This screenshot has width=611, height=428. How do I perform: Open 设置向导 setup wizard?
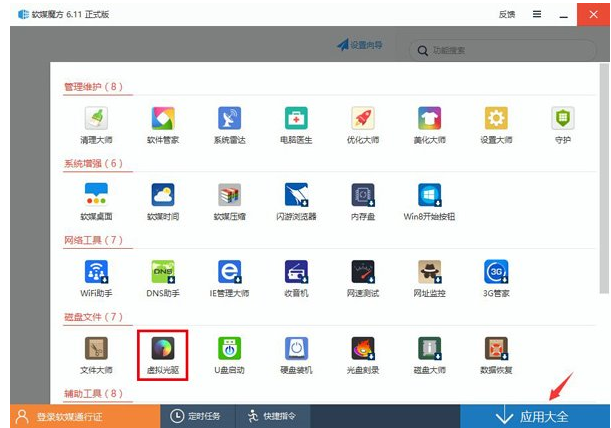coord(360,45)
